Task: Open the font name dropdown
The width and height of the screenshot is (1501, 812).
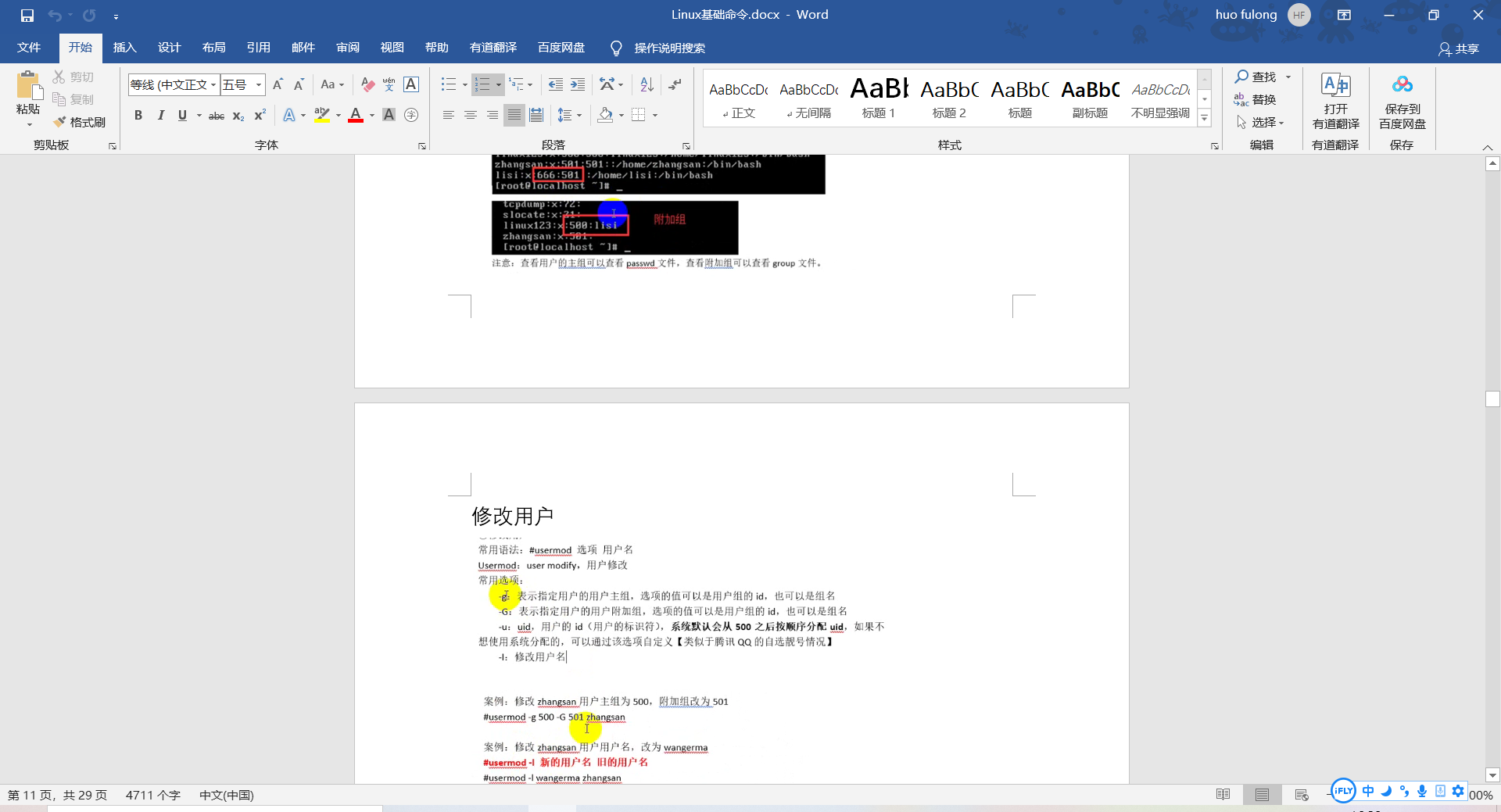Action: 213,84
